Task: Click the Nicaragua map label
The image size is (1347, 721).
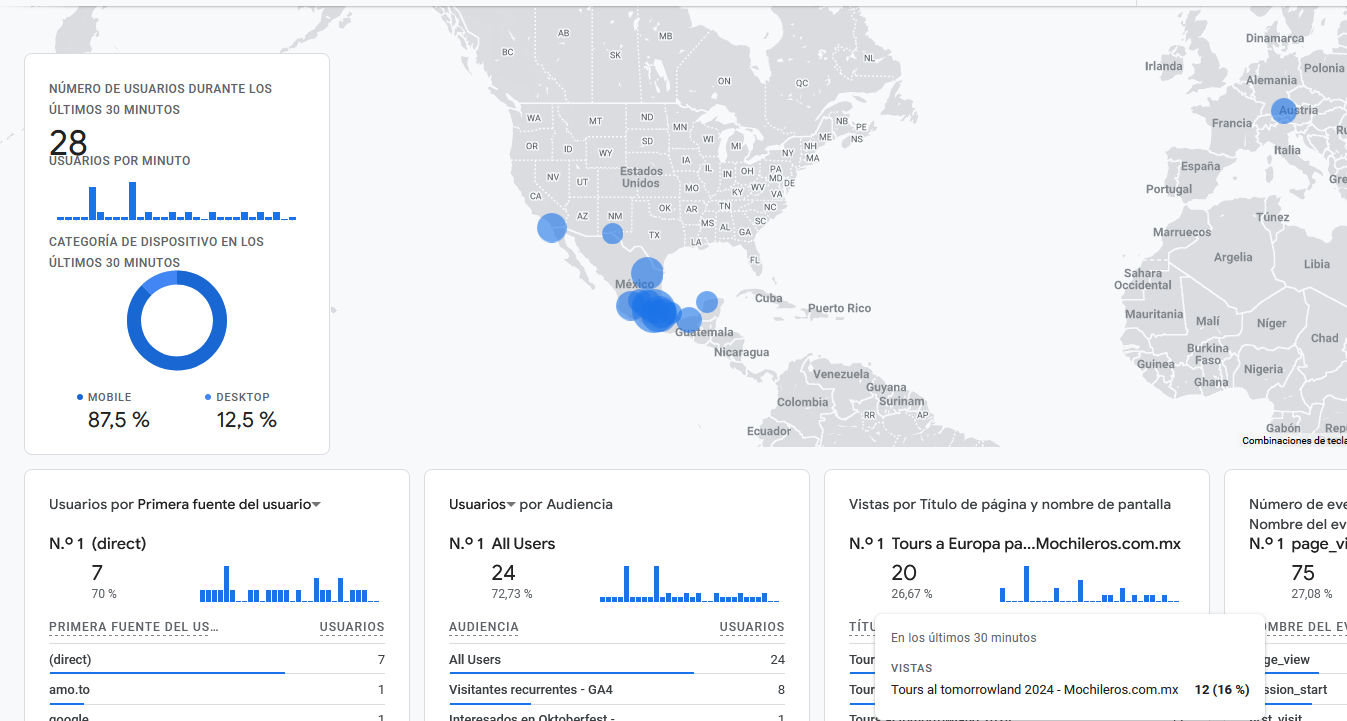Action: click(x=741, y=352)
